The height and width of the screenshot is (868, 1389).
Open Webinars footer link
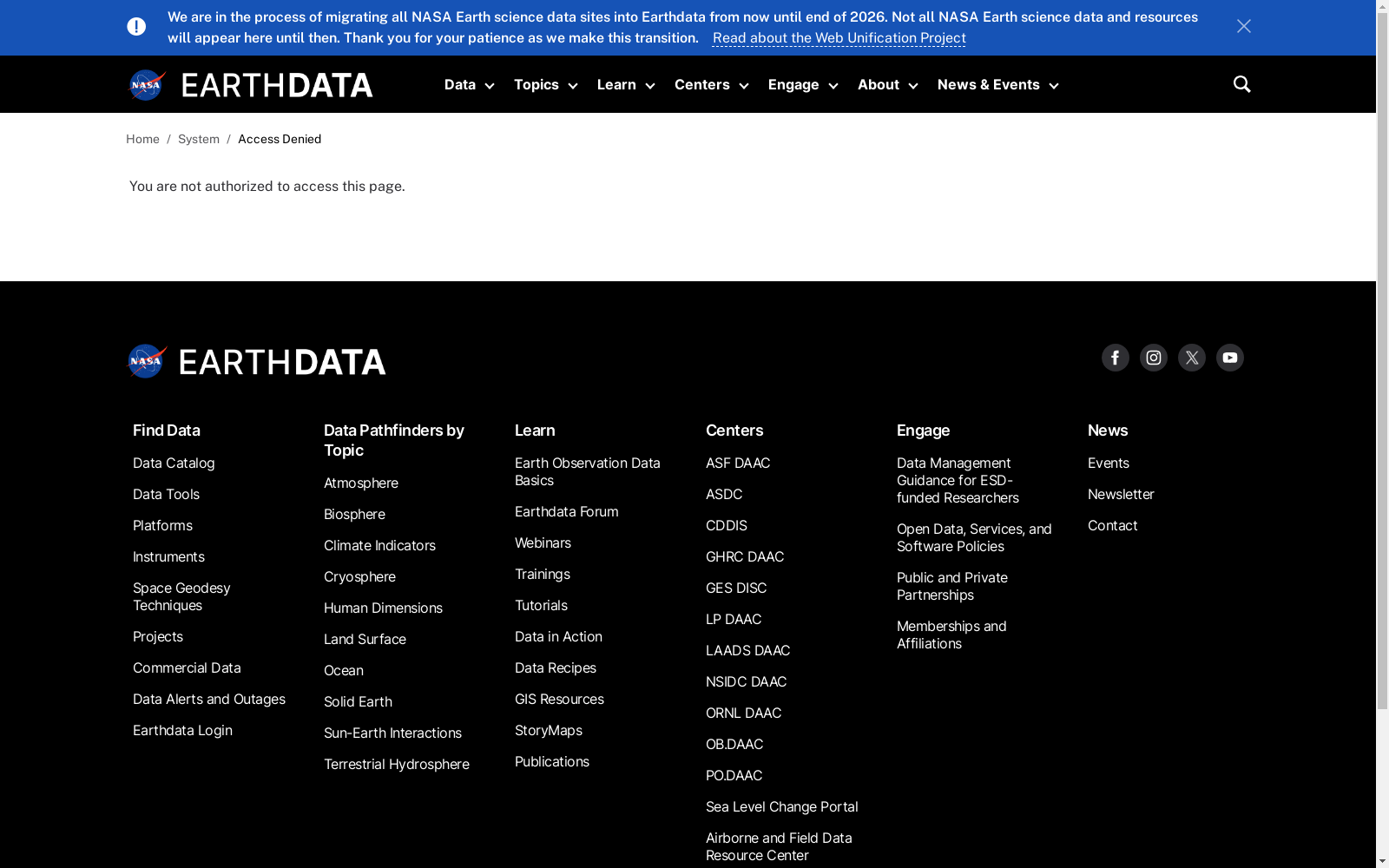(543, 543)
